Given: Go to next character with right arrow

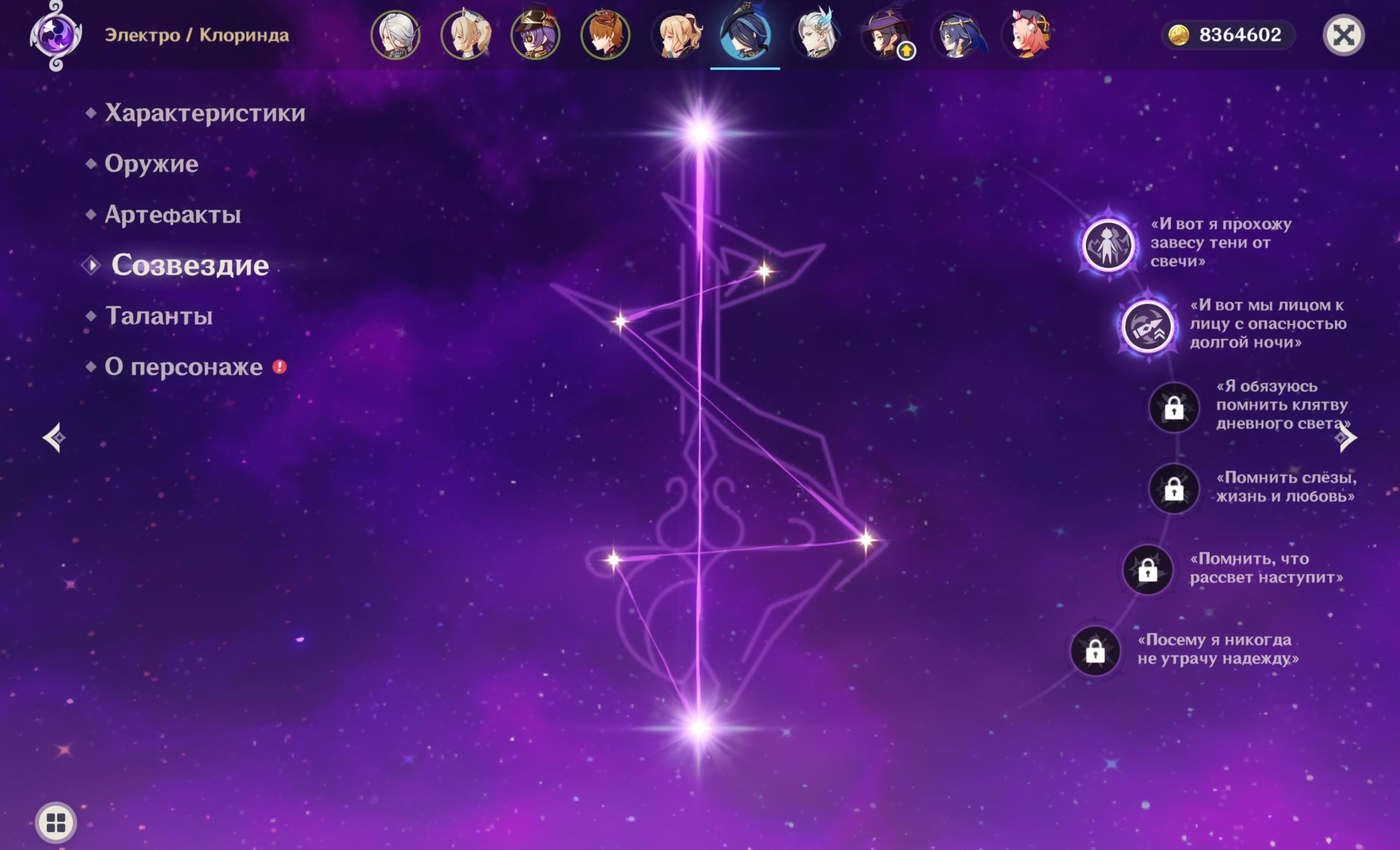Looking at the screenshot, I should coord(1346,438).
